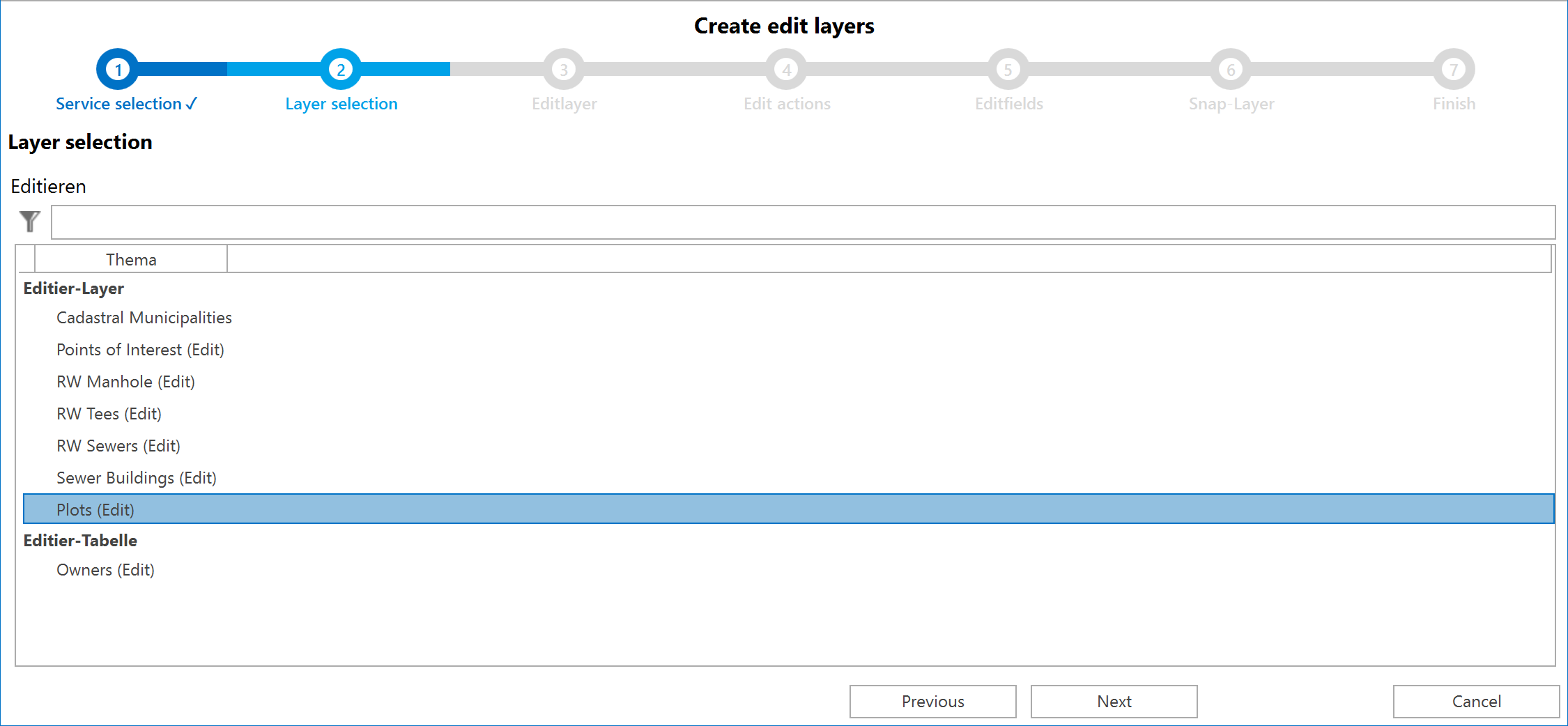Viewport: 1568px width, 726px height.
Task: Click step 5 Editfields circle
Action: [x=1008, y=69]
